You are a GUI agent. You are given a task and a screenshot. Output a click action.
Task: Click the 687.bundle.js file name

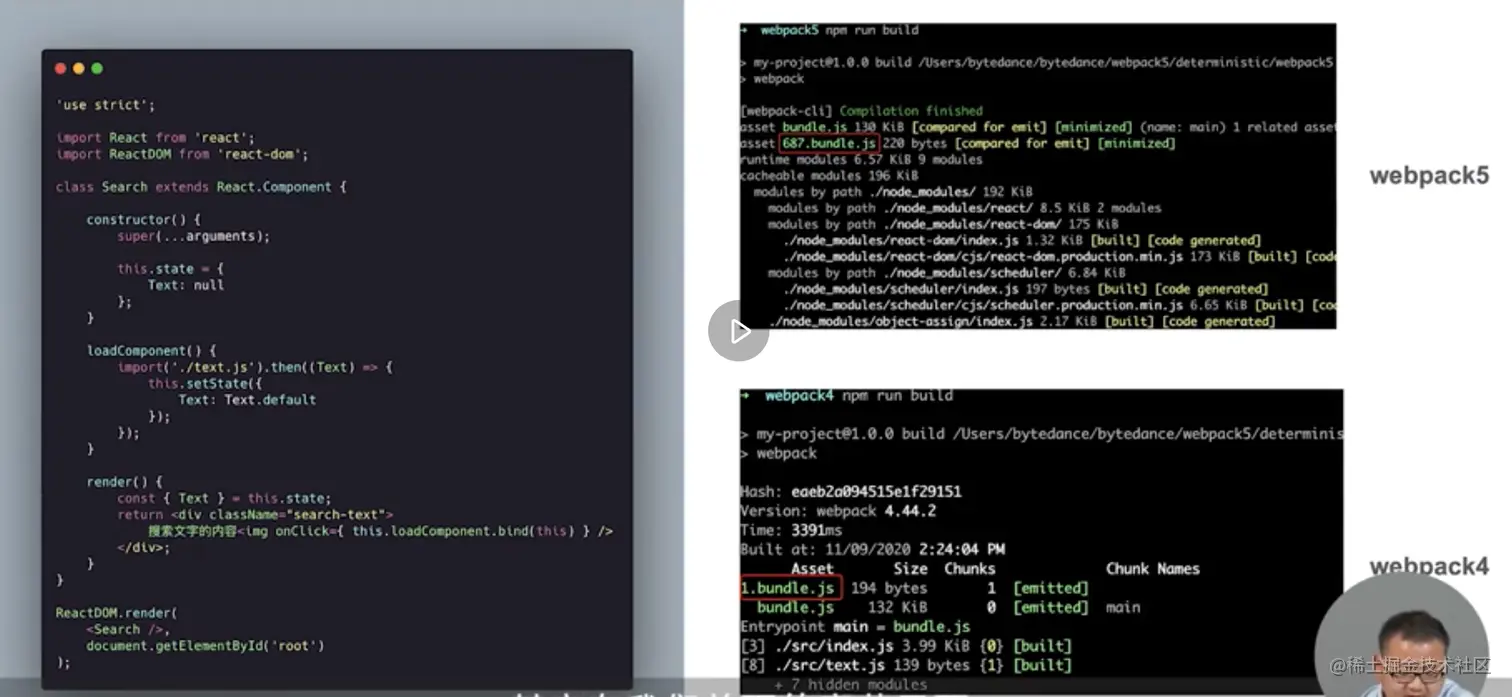pyautogui.click(x=830, y=143)
